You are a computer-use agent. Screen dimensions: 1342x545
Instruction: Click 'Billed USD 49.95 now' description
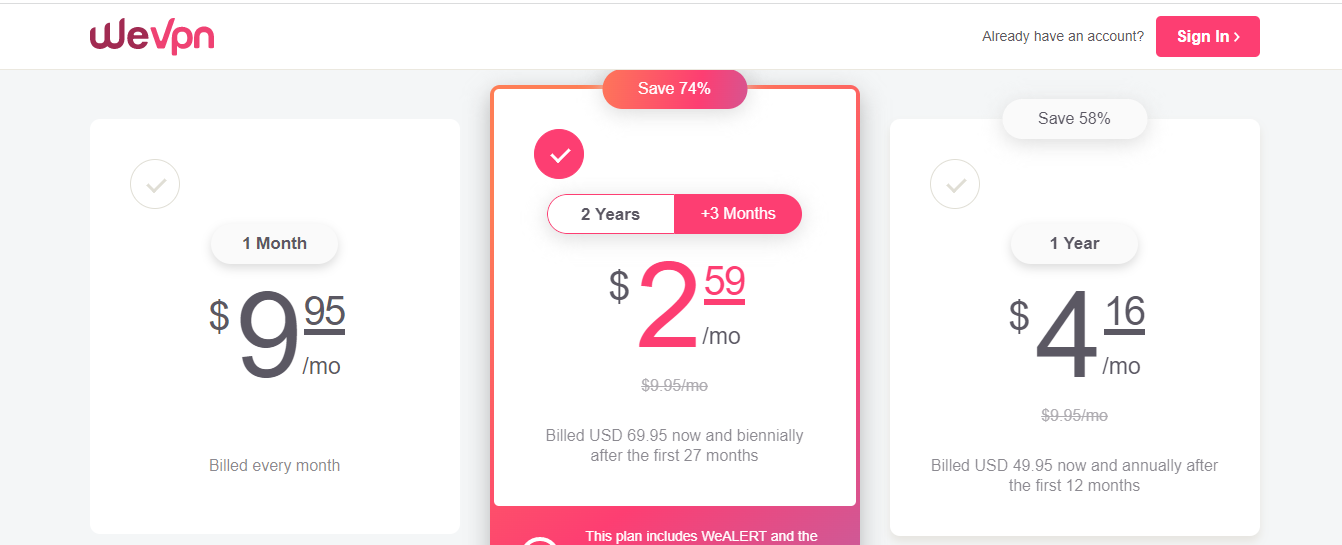pyautogui.click(x=1074, y=475)
